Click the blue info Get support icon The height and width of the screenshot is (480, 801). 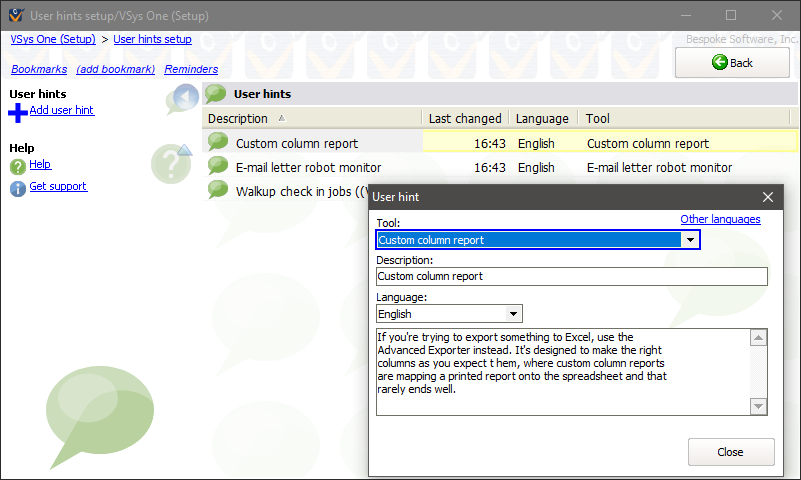pos(18,188)
